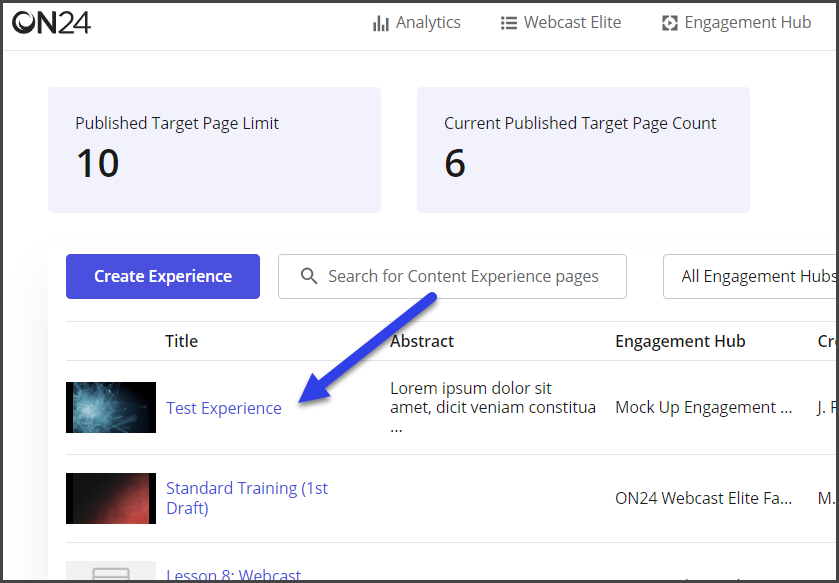Screen dimensions: 839x583
Task: Click the Standard Training red thumbnail
Action: (111, 498)
